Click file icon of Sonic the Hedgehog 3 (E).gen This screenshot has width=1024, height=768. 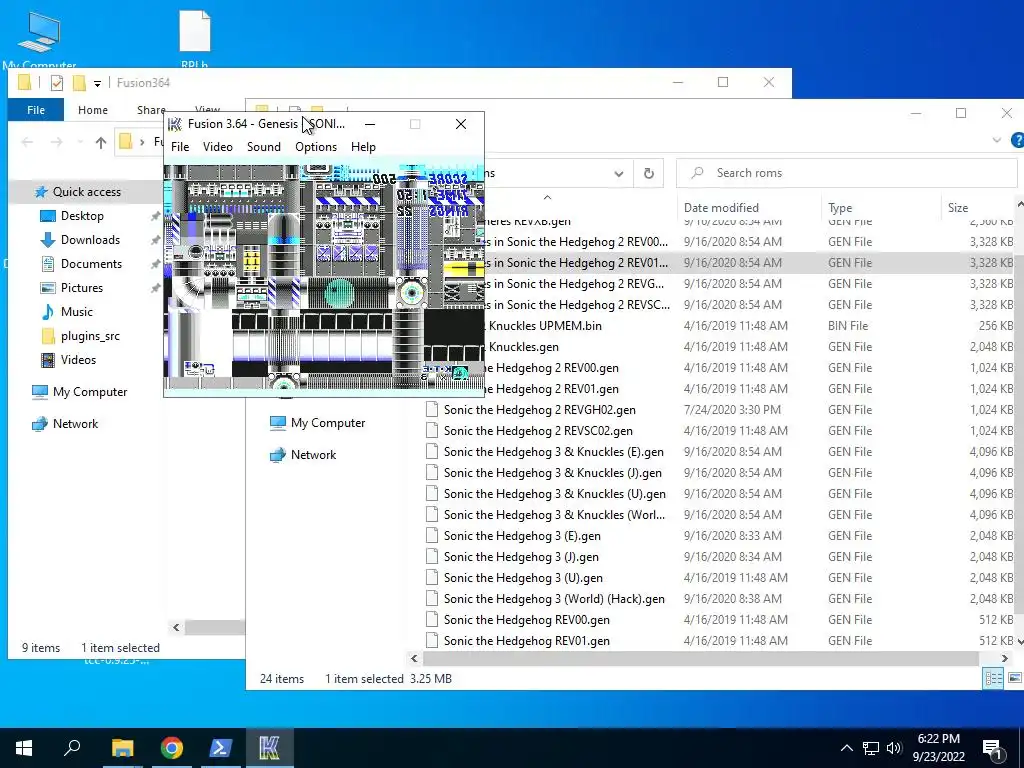[x=432, y=536]
